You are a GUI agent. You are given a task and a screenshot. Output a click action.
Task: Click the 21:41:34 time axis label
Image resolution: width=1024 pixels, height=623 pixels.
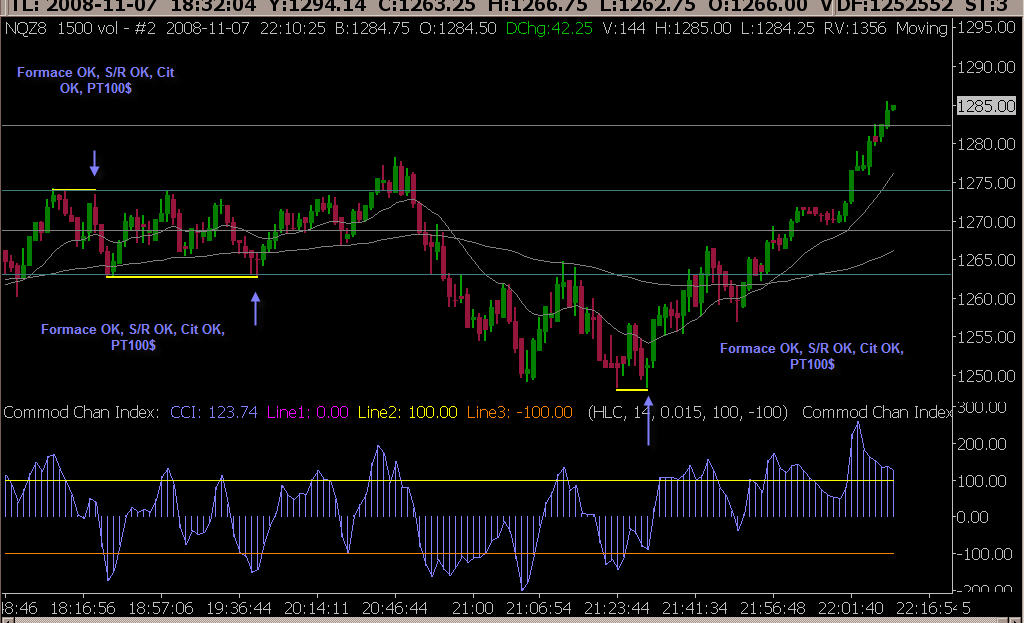tap(695, 609)
